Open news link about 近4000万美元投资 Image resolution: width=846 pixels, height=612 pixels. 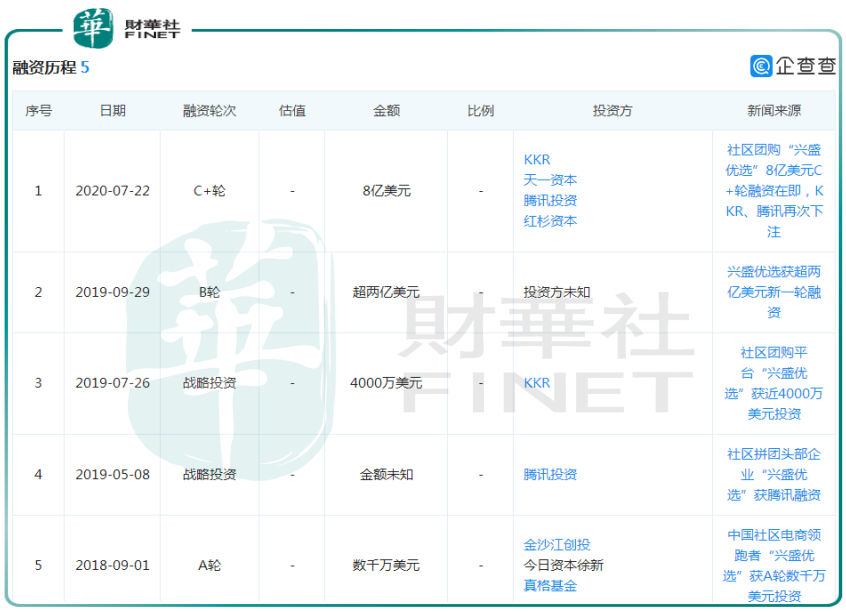point(774,383)
